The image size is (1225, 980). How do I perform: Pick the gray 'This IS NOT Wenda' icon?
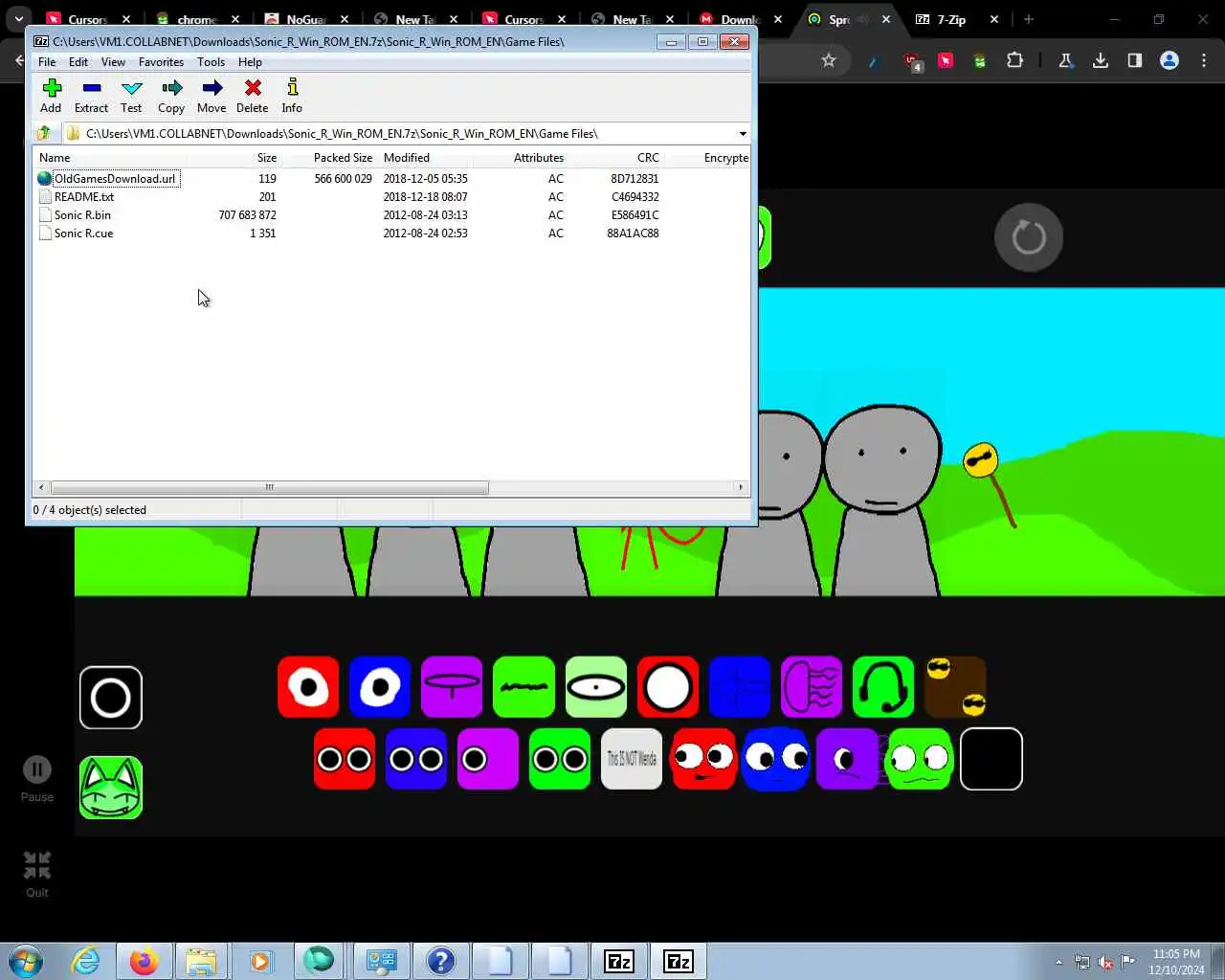(632, 759)
